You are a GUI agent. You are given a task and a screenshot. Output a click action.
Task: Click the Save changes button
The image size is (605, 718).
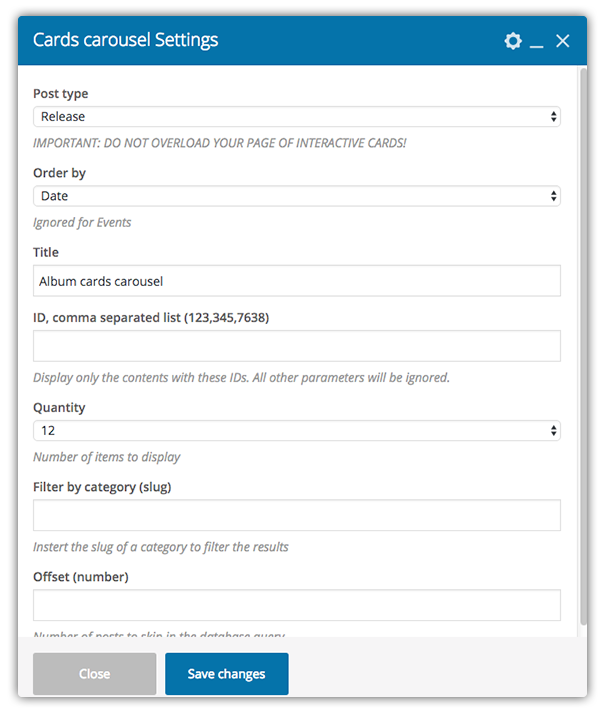[227, 674]
